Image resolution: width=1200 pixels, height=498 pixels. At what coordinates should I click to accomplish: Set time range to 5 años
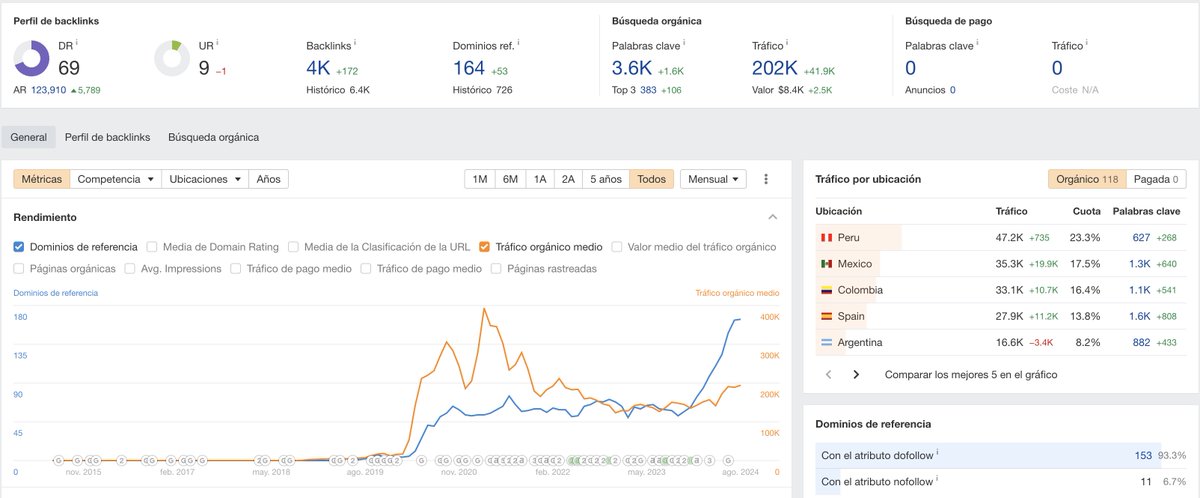click(606, 179)
